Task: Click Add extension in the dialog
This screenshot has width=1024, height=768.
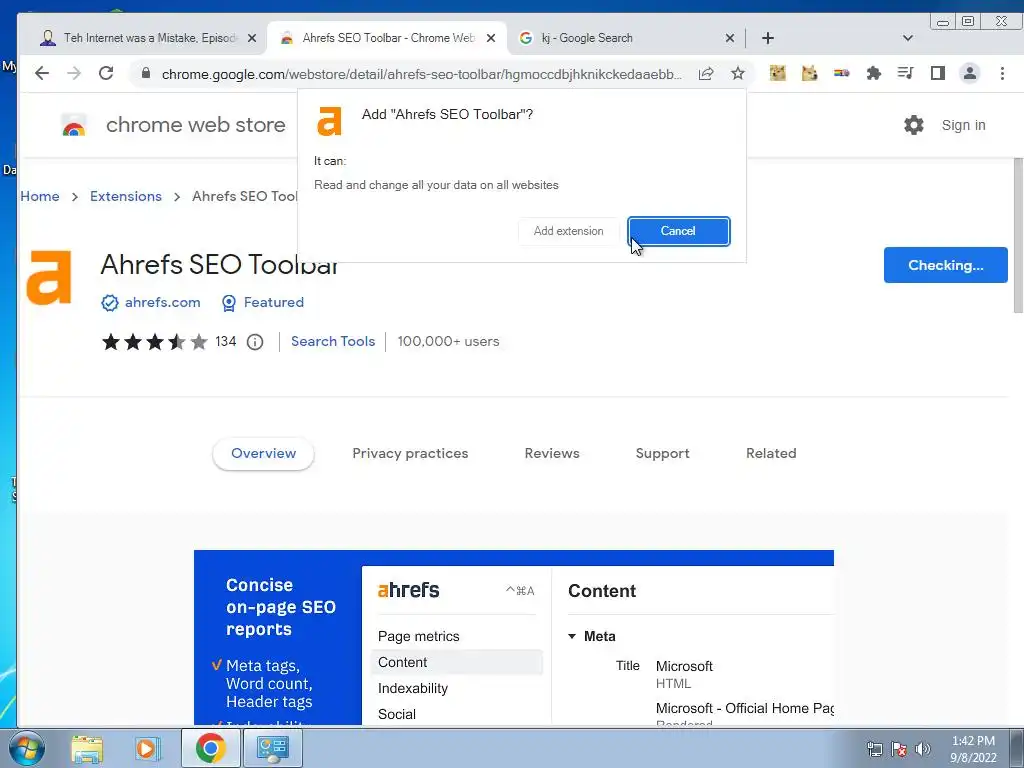Action: (x=568, y=231)
